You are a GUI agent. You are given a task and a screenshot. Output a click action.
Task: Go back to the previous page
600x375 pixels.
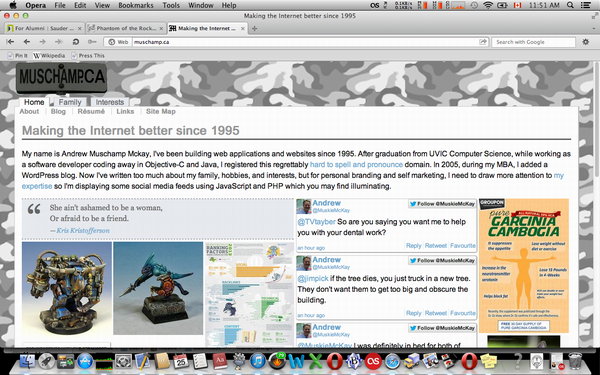tap(26, 42)
